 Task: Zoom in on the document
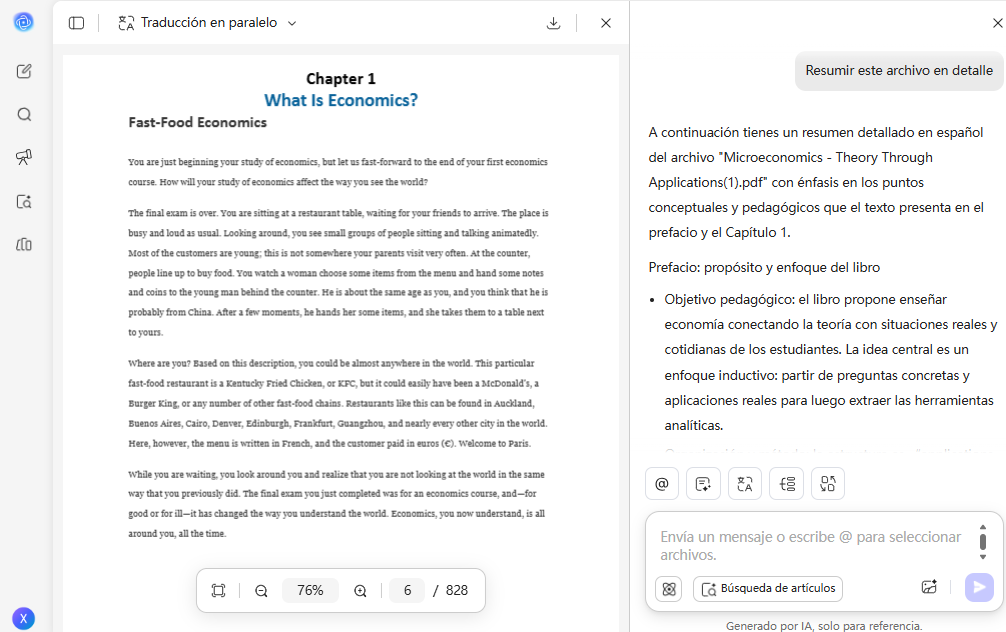(360, 590)
